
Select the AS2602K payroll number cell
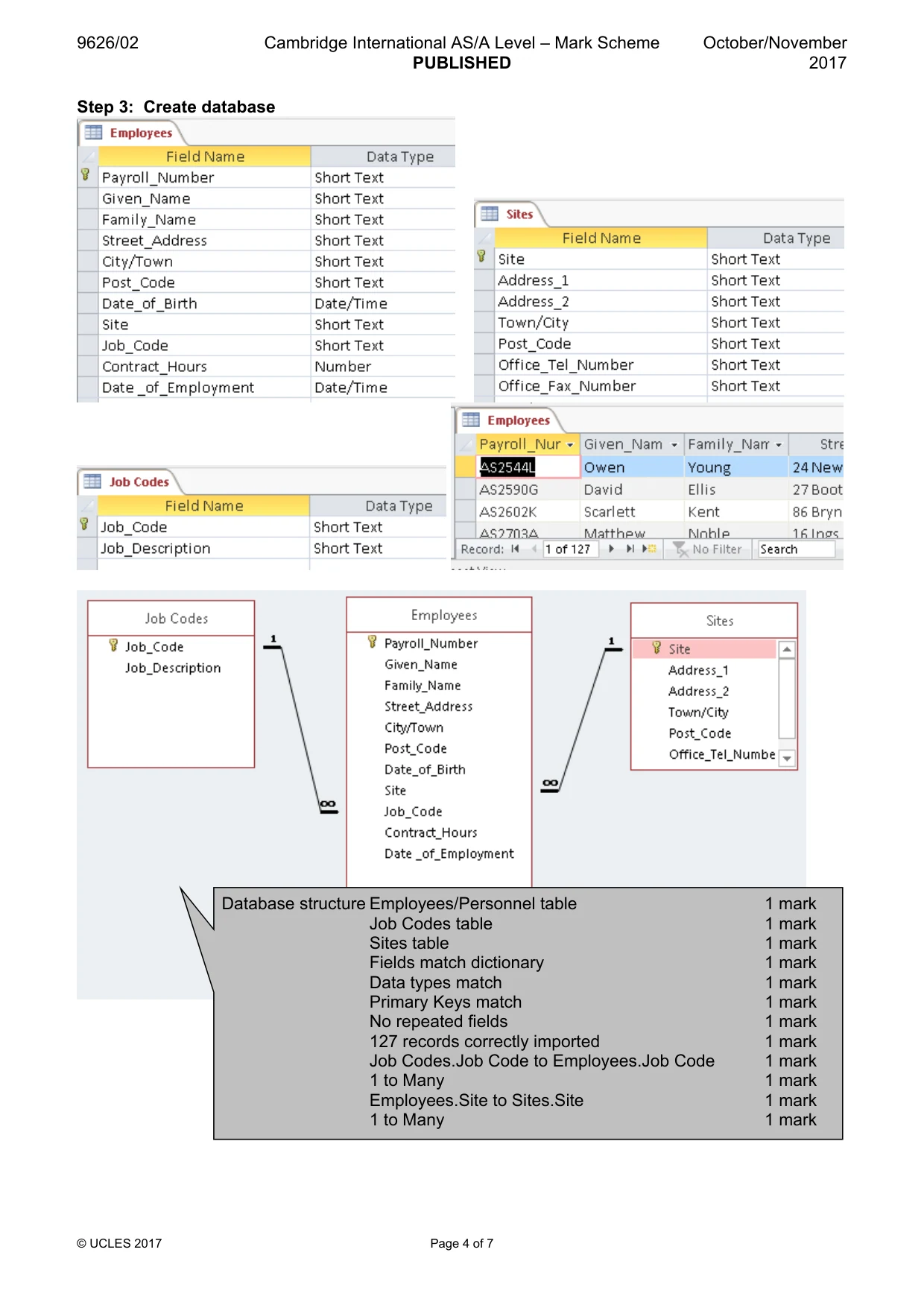(528, 512)
